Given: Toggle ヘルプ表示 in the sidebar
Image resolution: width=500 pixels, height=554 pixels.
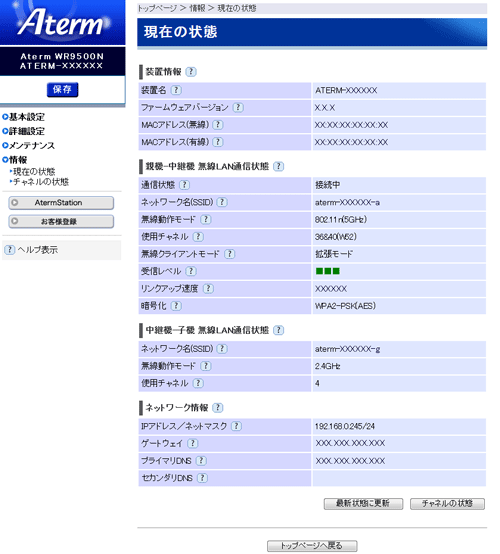Looking at the screenshot, I should click(31, 250).
